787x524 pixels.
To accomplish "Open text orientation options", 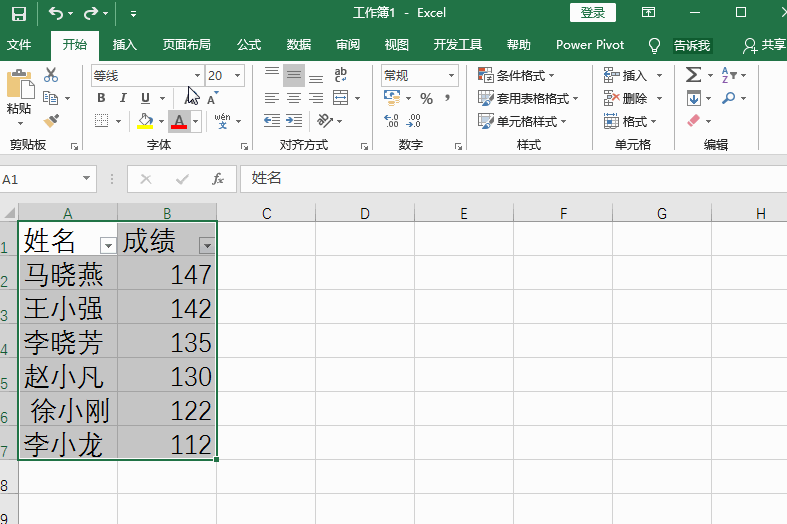I will pos(325,120).
